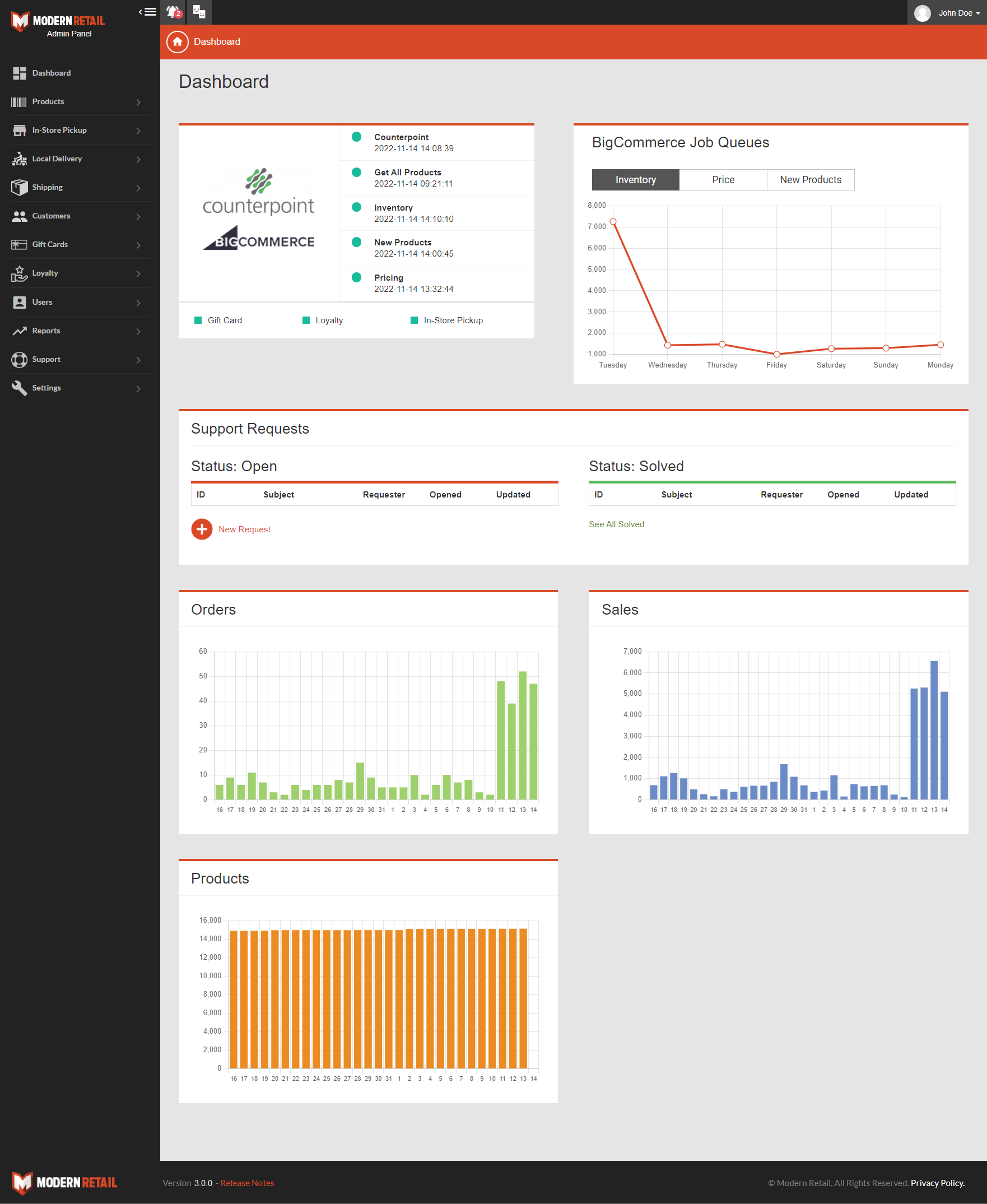Open the Release Notes link
Viewport: 987px width, 1204px height.
coord(248,1182)
